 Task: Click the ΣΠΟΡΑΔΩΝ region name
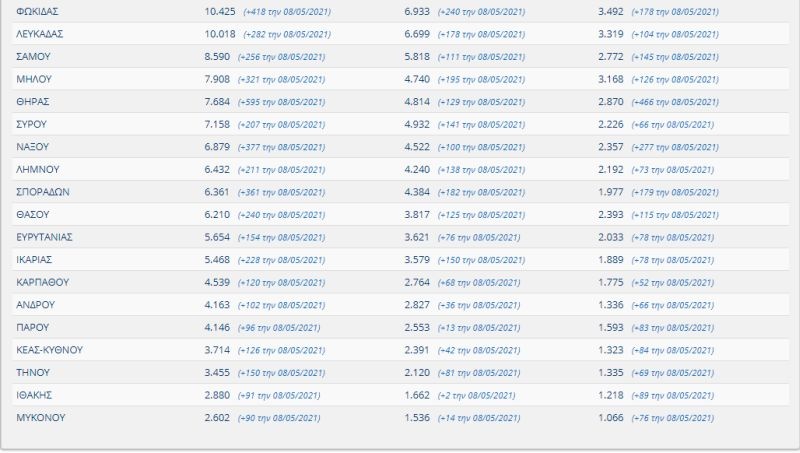click(43, 192)
